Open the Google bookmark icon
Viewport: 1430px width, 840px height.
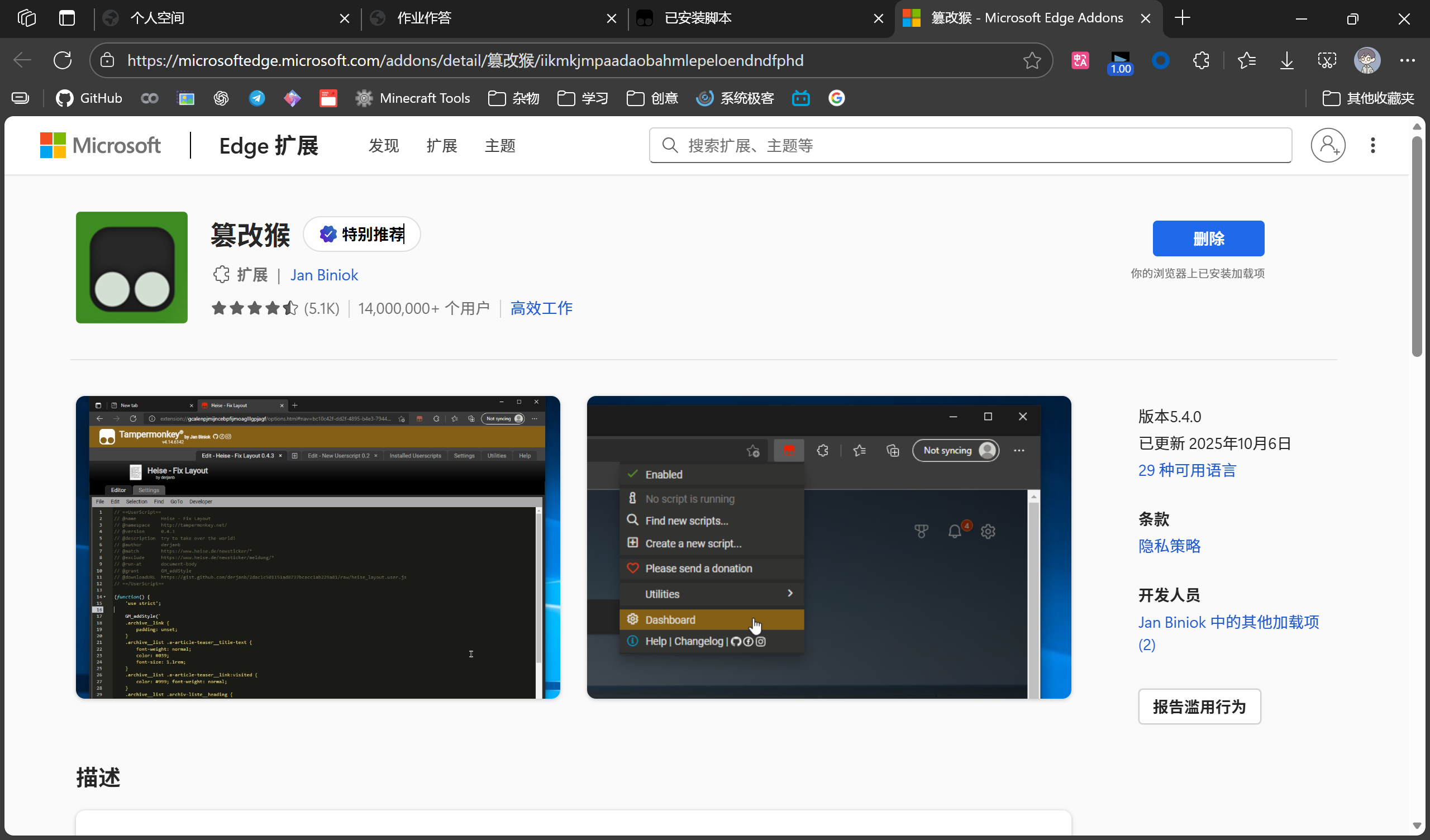[836, 98]
